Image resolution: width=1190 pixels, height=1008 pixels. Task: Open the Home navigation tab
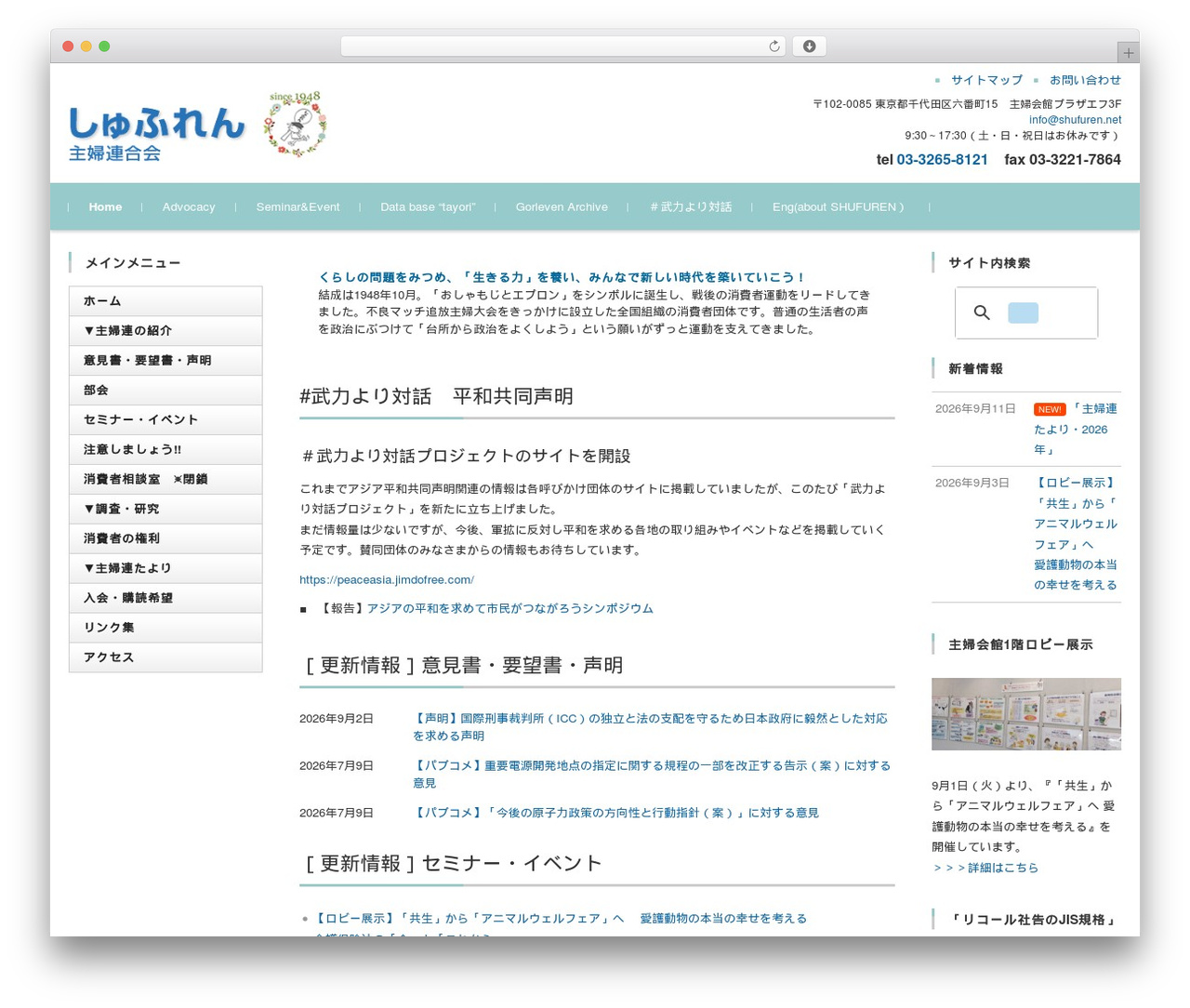(105, 206)
